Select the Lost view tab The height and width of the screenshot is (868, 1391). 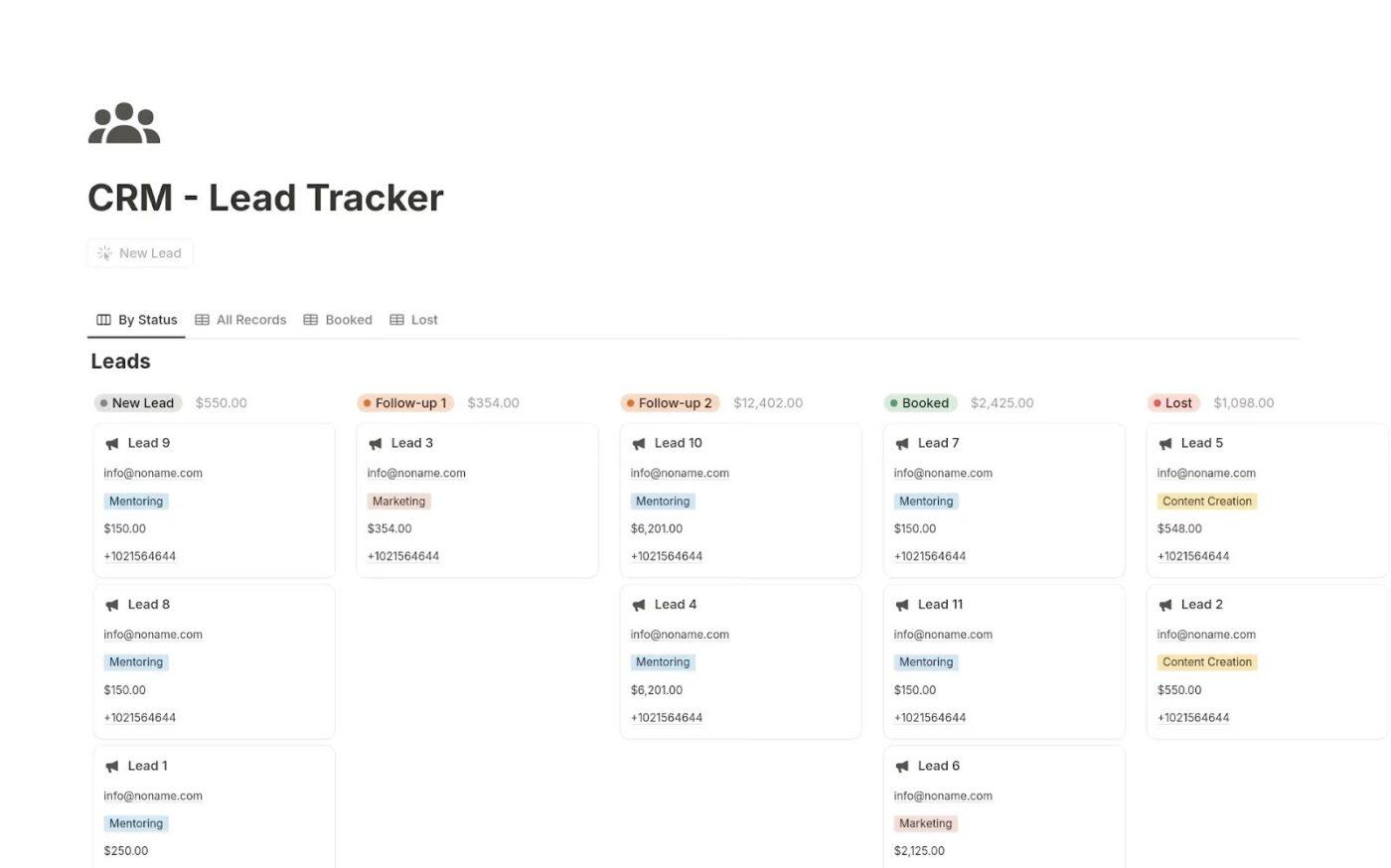pos(425,319)
